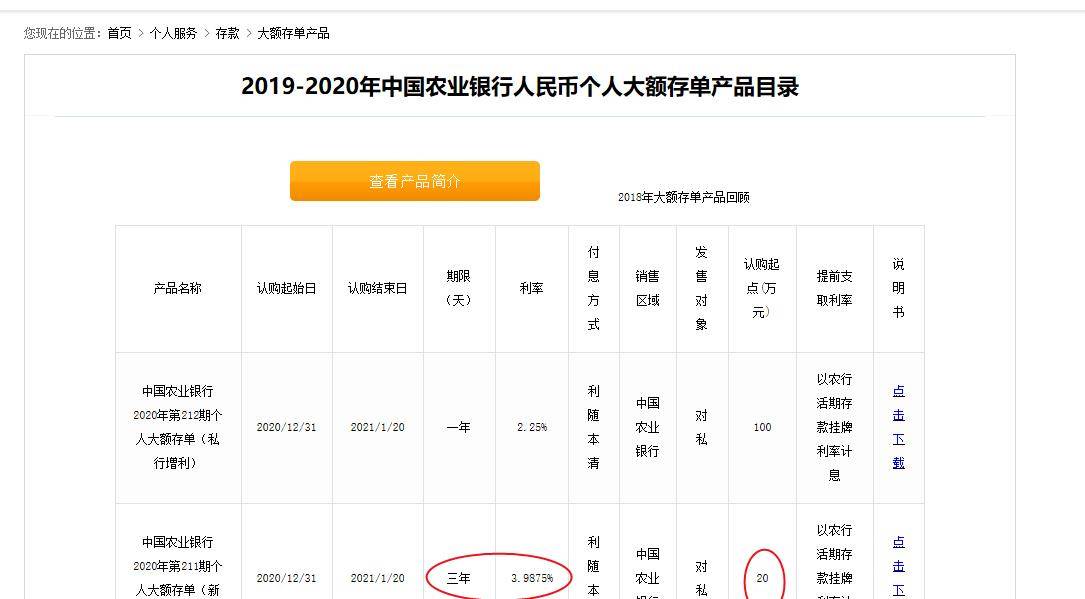Image resolution: width=1085 pixels, height=599 pixels.
Task: Select the 付息方式 column header
Action: coord(594,288)
